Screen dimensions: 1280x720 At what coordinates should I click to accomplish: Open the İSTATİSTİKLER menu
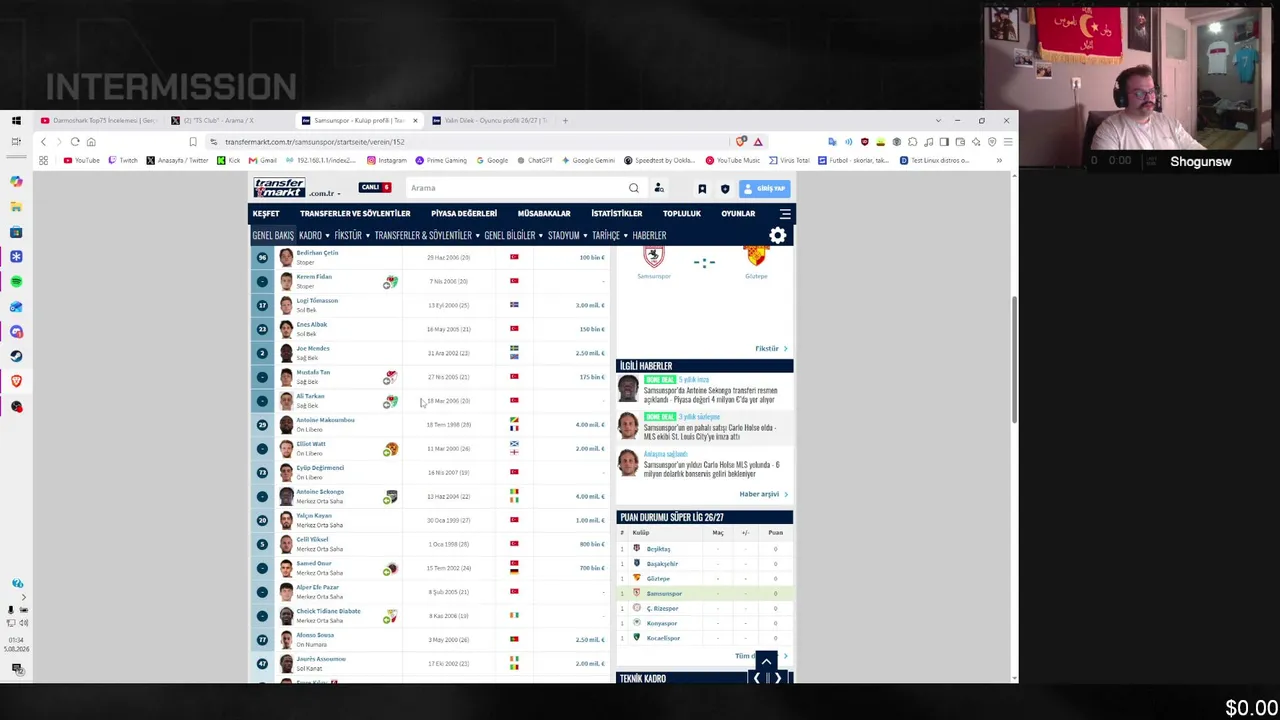(617, 214)
